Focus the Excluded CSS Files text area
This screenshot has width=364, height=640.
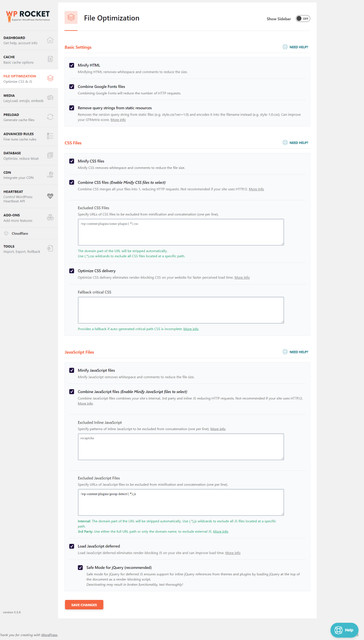181,232
